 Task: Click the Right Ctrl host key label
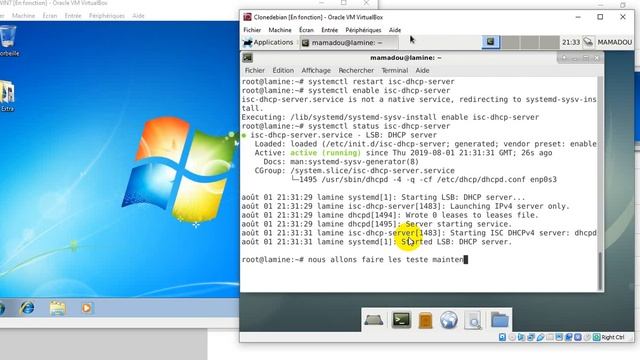coord(613,337)
